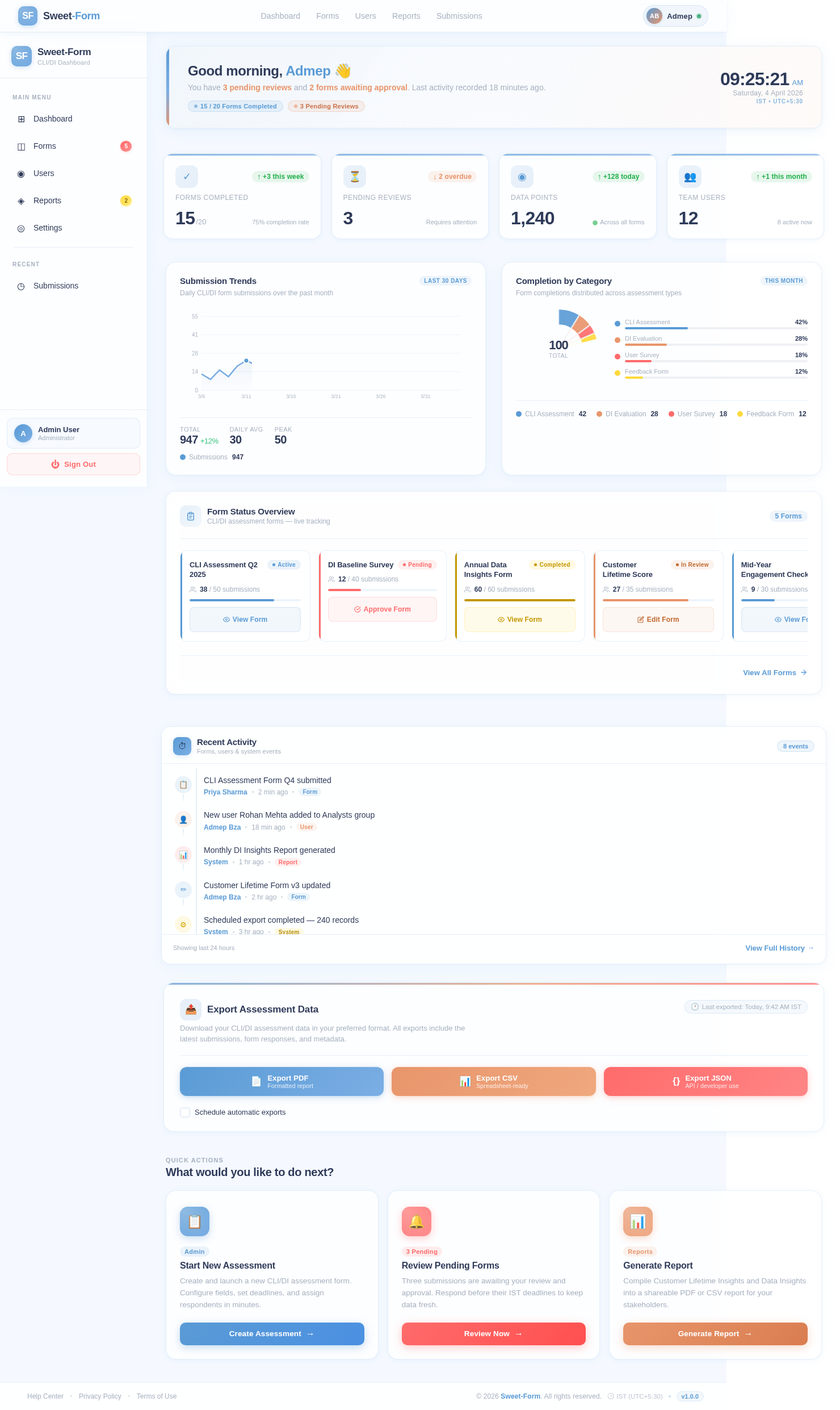View the CLI Assessment Q2 2025 form
Viewport: 840px width, 1410px height.
coord(245,620)
